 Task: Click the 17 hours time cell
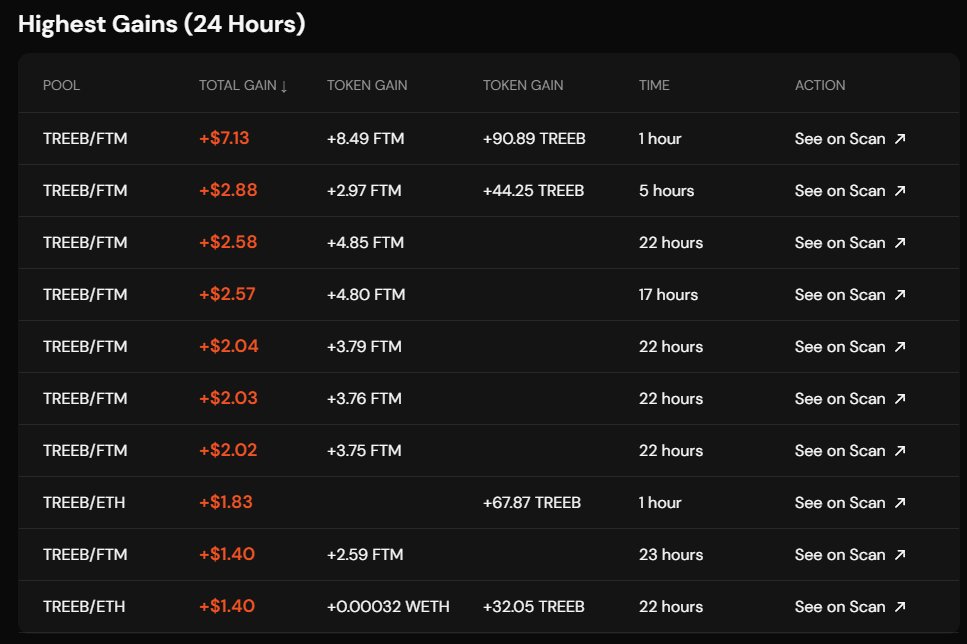tap(669, 295)
